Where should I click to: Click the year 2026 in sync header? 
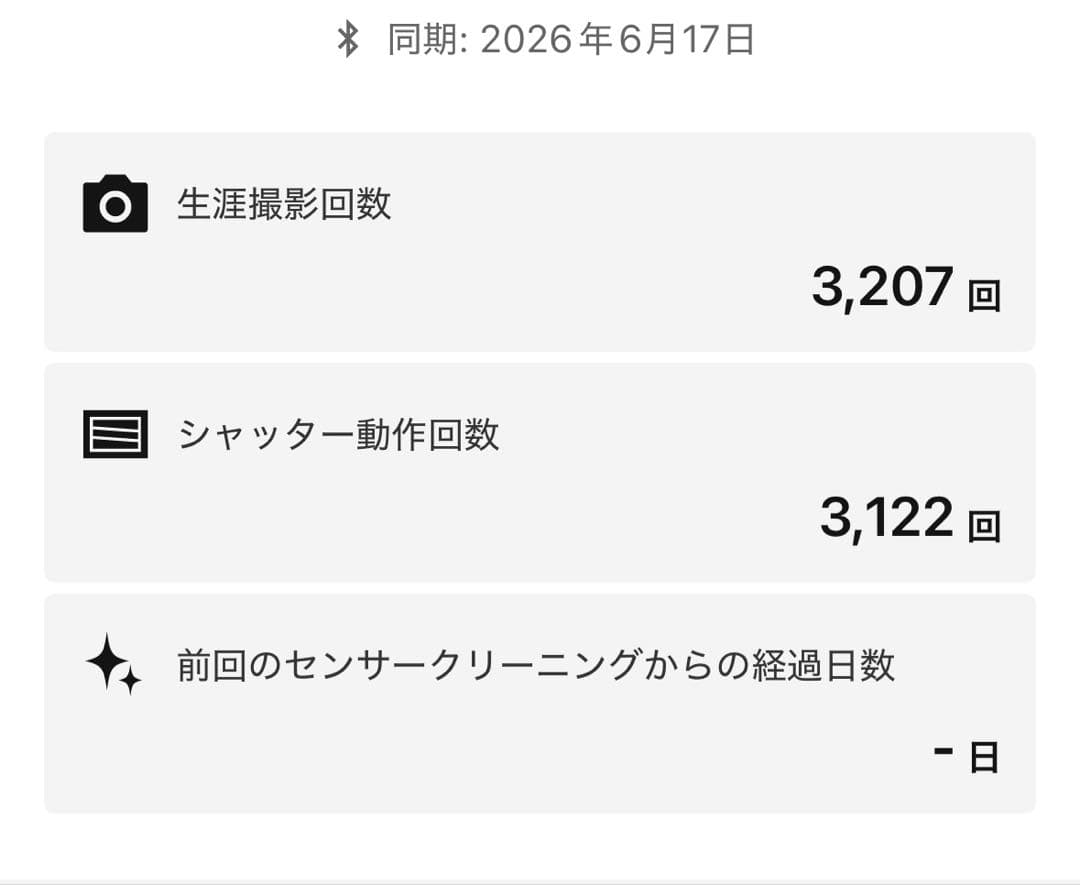click(x=526, y=40)
